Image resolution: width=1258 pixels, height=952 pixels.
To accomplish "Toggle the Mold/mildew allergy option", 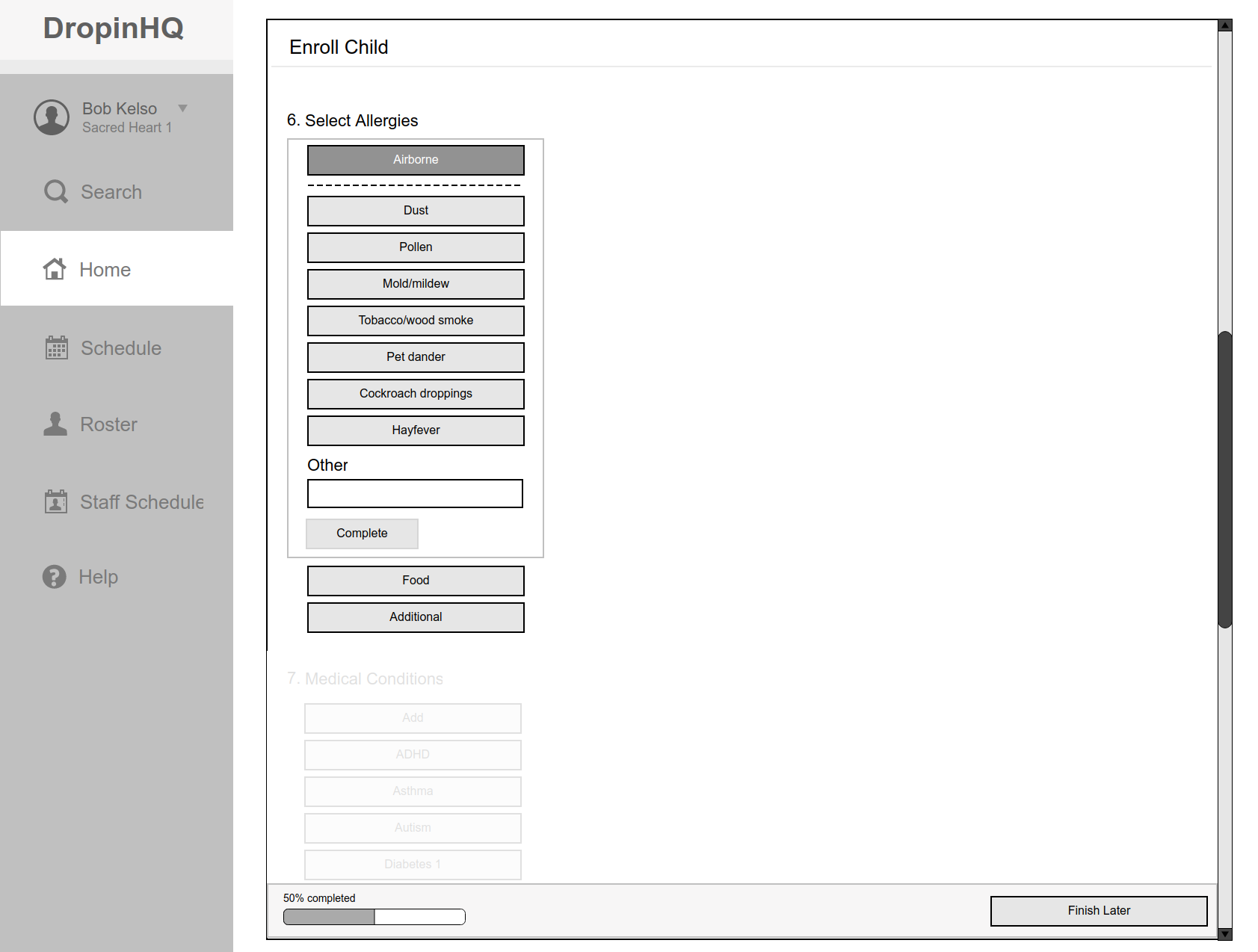I will (416, 284).
